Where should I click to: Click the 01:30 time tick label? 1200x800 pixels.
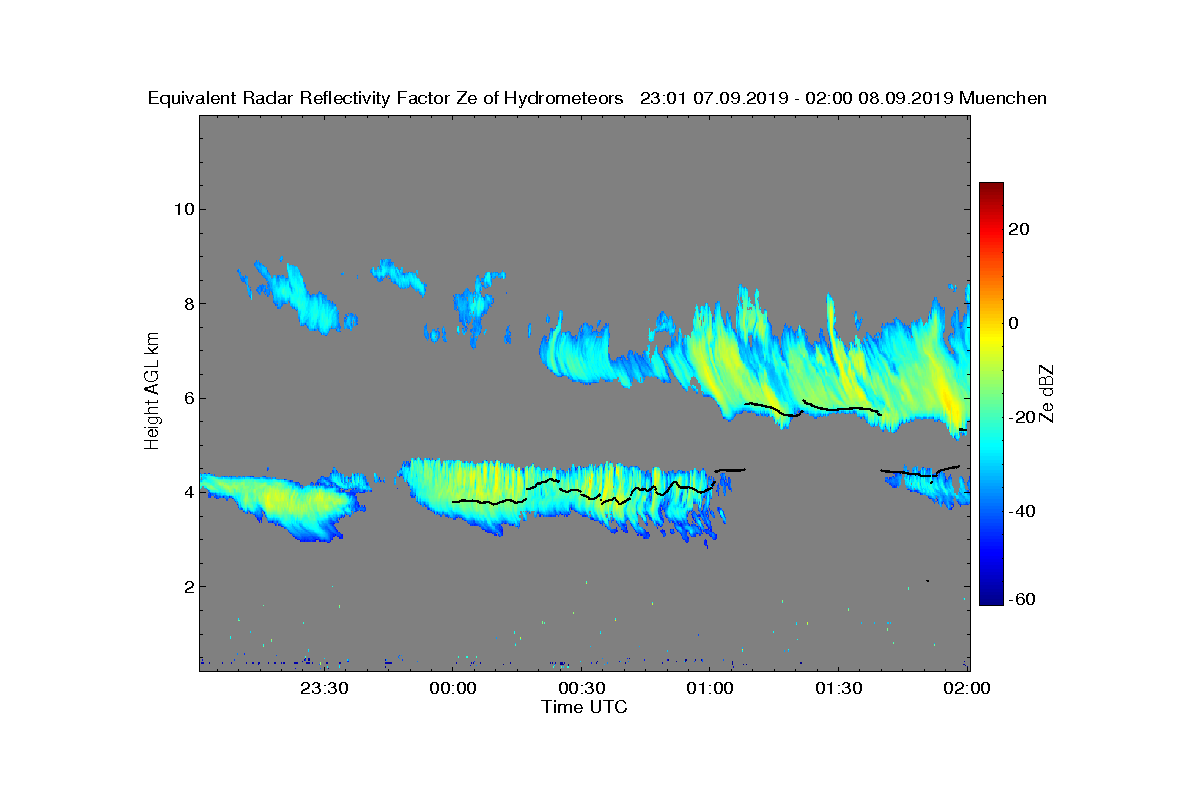pyautogui.click(x=840, y=688)
